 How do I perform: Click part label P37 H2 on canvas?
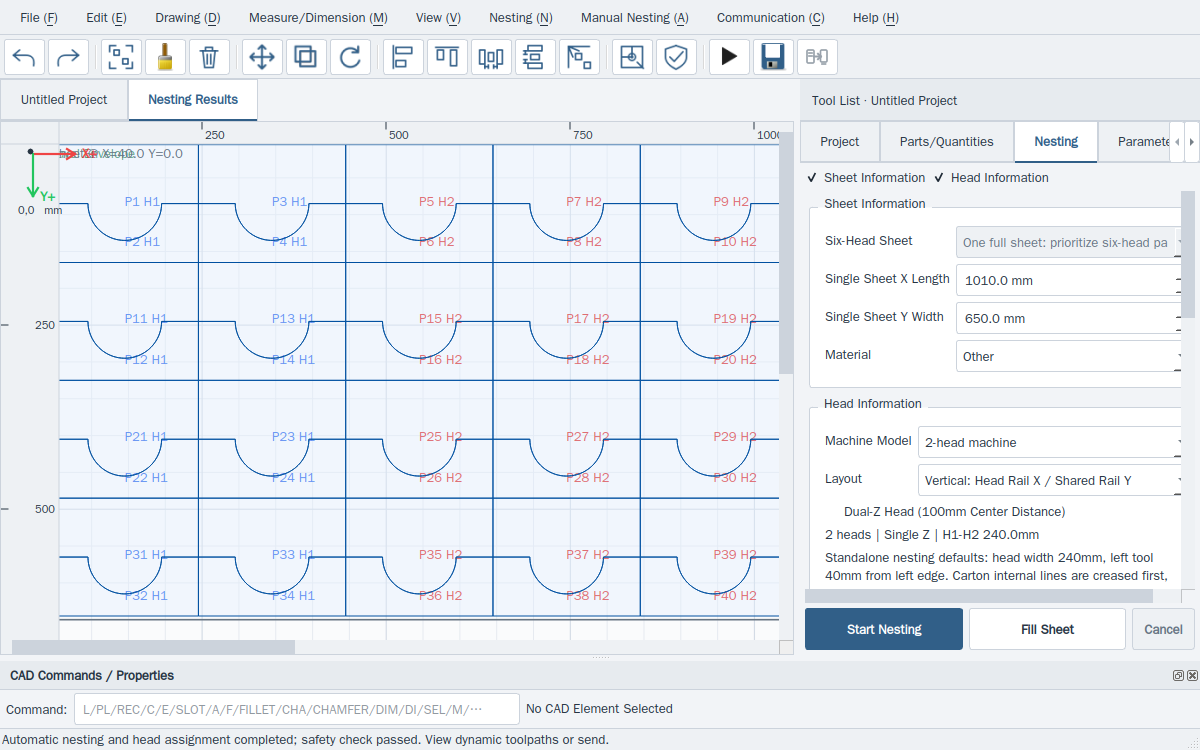click(x=587, y=555)
